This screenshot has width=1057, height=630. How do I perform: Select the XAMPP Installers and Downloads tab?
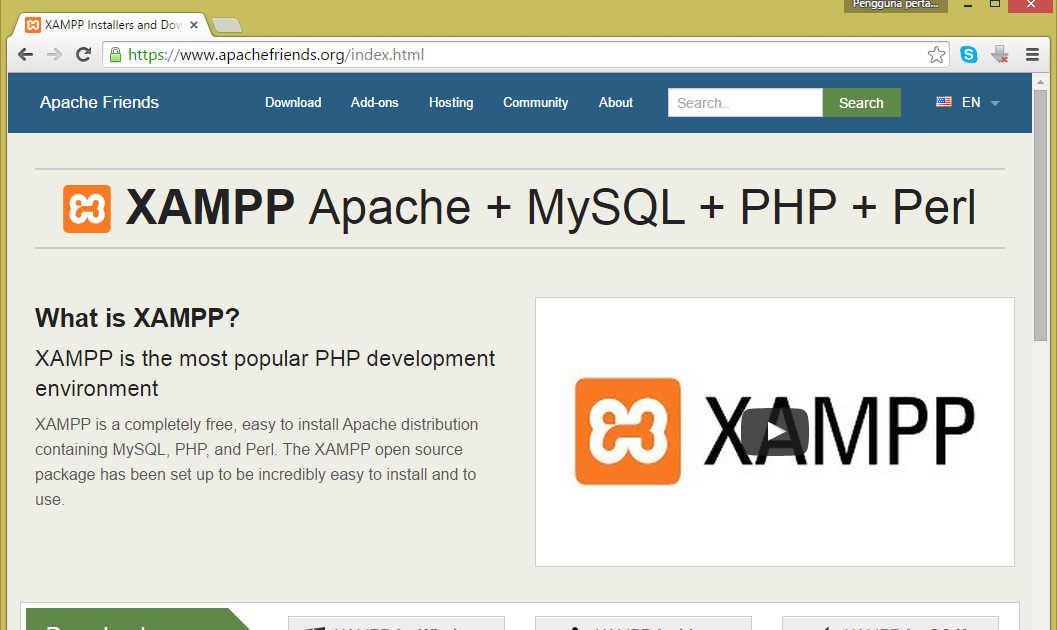click(111, 25)
